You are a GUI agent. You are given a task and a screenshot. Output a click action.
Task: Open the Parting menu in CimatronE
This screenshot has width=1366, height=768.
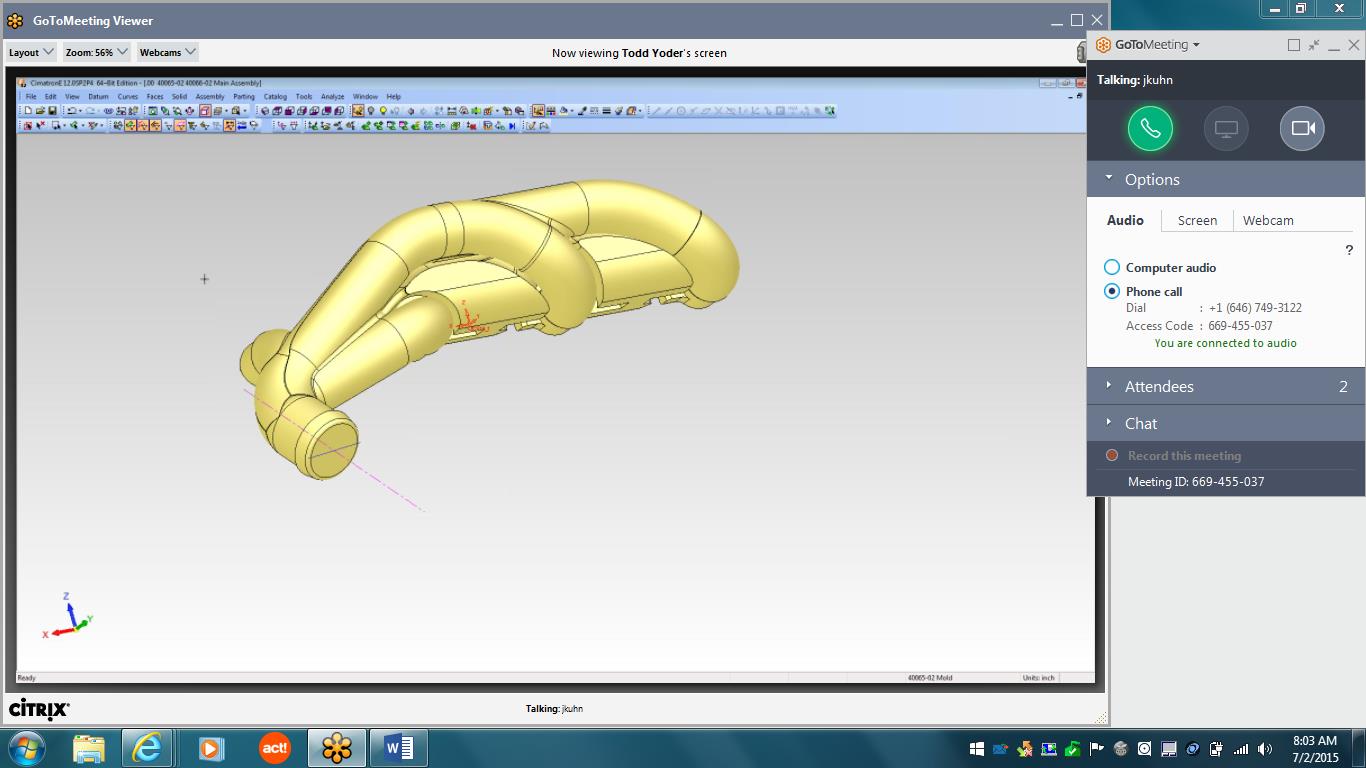click(244, 97)
